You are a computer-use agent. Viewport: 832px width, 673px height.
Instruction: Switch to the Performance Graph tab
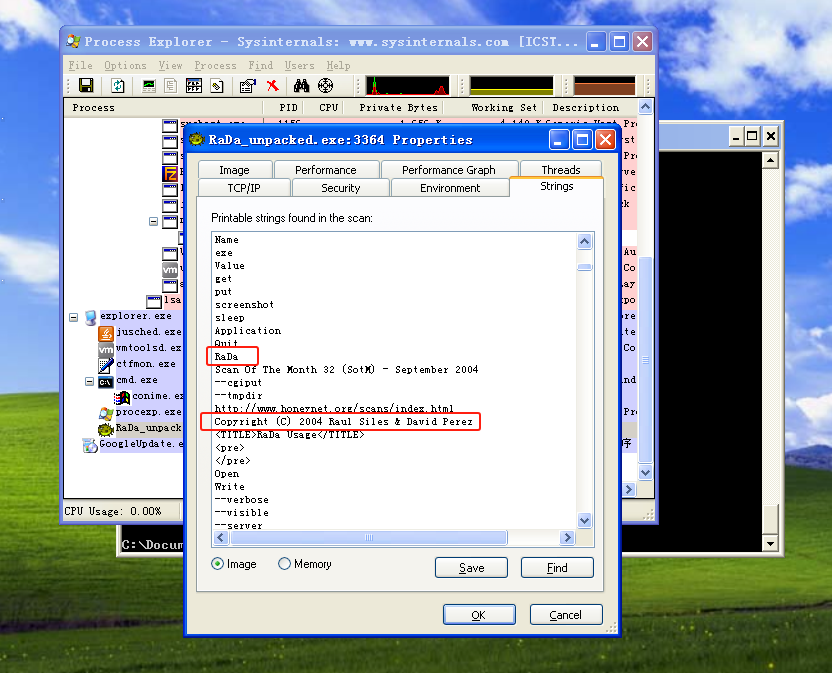pyautogui.click(x=449, y=170)
